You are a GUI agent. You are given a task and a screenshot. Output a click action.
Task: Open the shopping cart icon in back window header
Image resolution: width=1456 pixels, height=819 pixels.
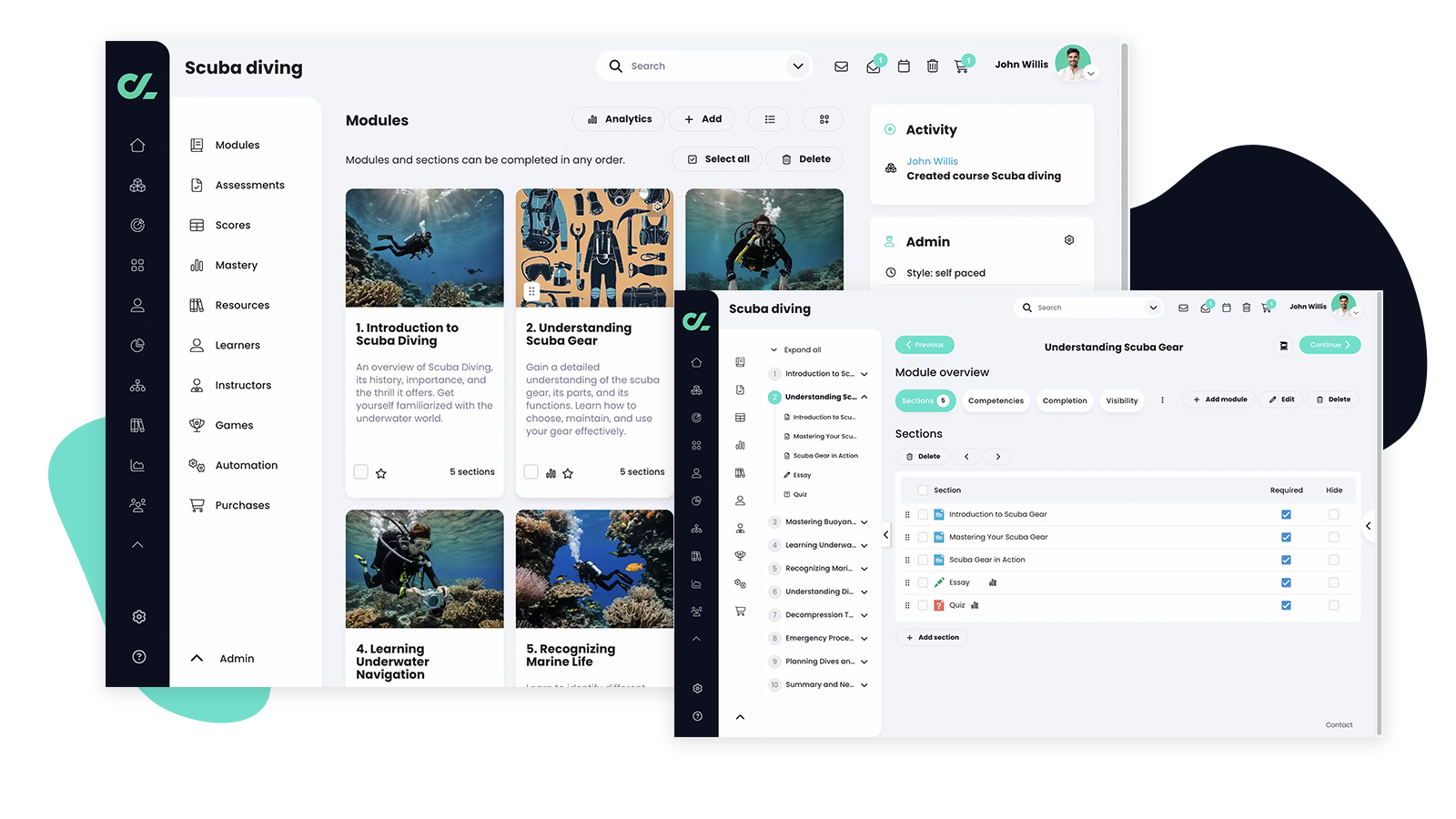point(961,66)
